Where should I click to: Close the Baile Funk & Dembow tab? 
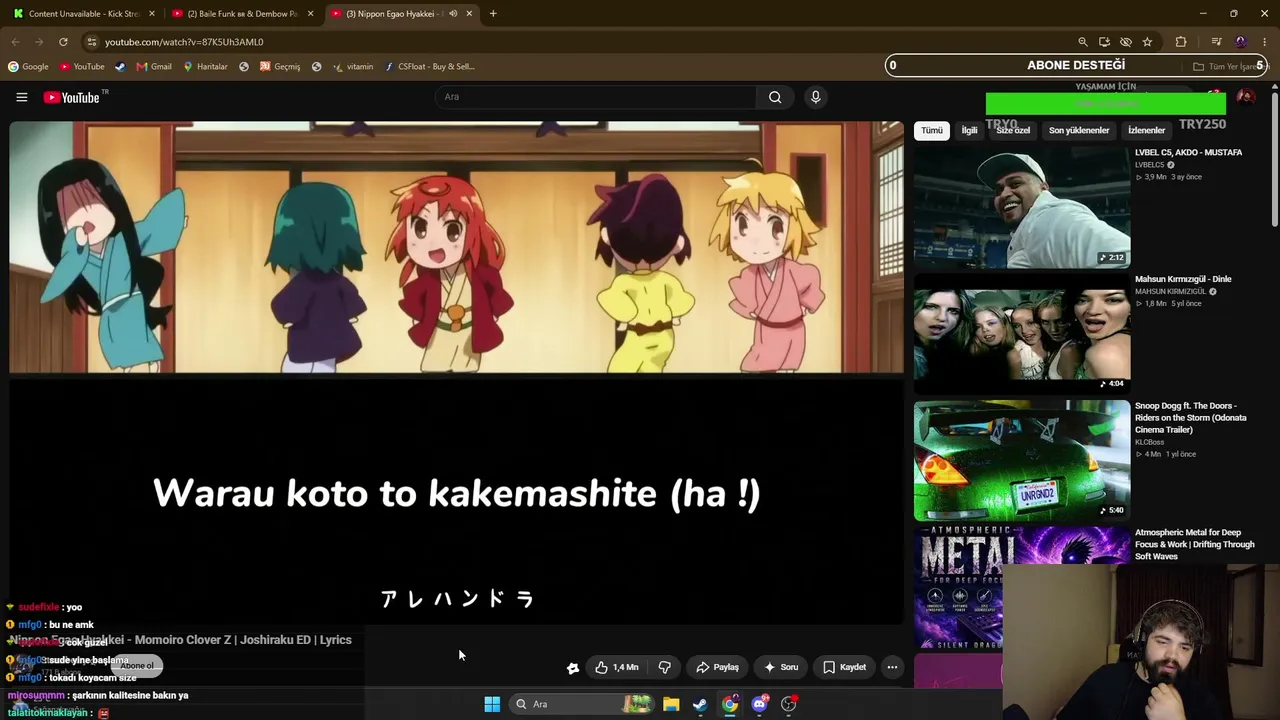point(311,14)
